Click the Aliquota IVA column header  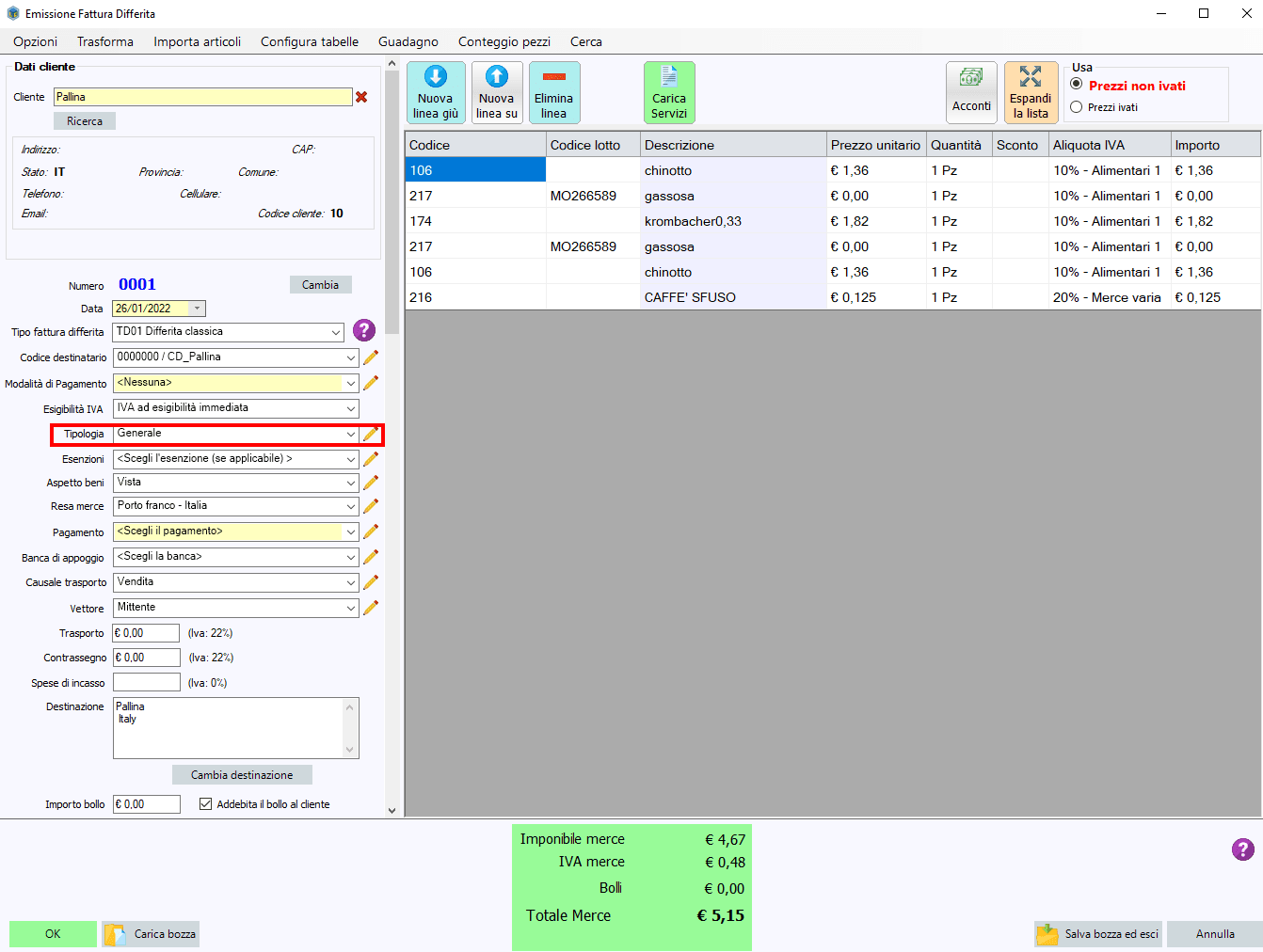coord(1110,145)
